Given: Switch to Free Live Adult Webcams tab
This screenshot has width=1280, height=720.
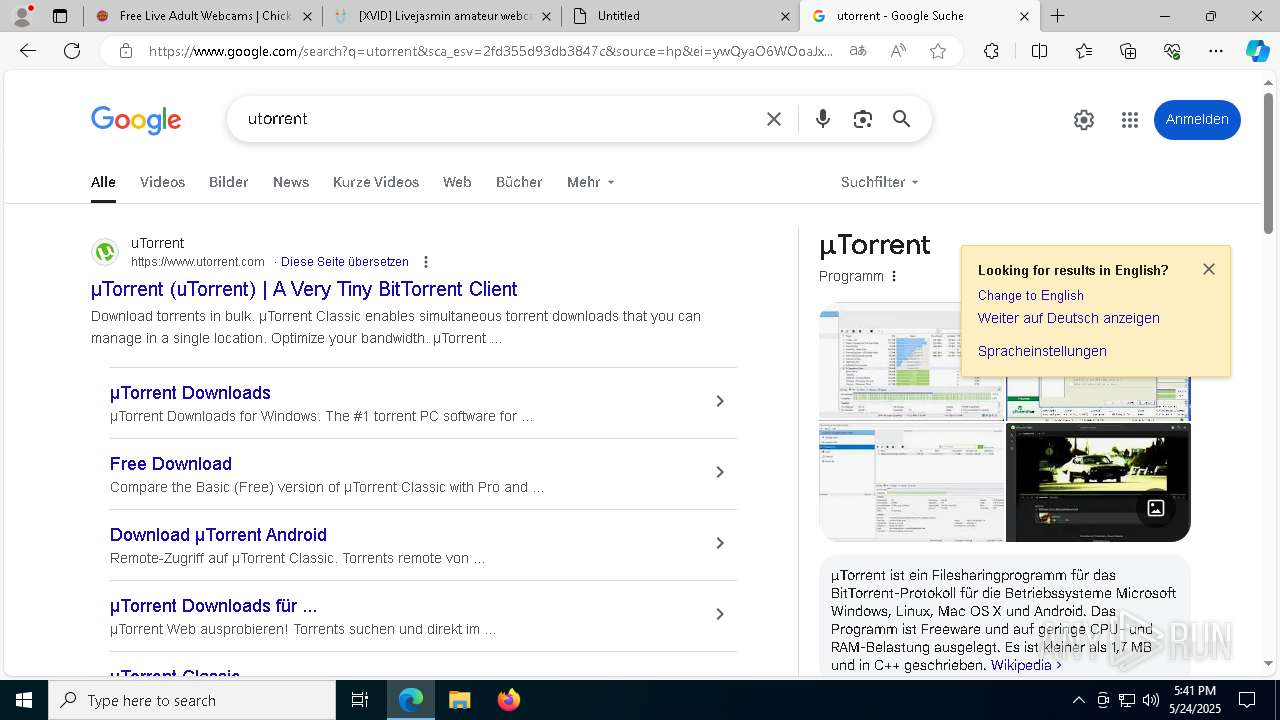Looking at the screenshot, I should point(203,16).
